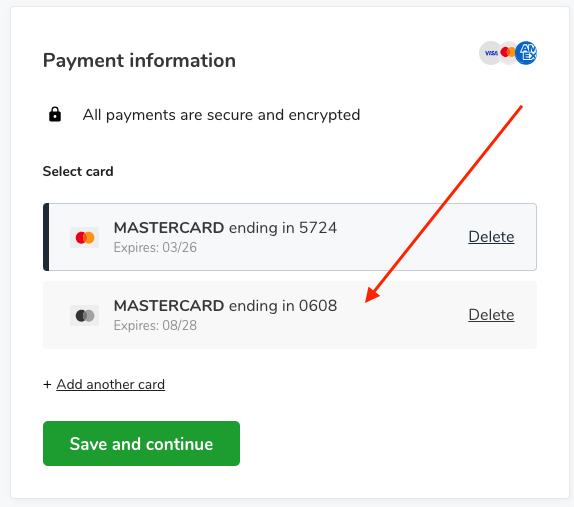
Task: Click the Expires 03/26 text
Action: (155, 247)
